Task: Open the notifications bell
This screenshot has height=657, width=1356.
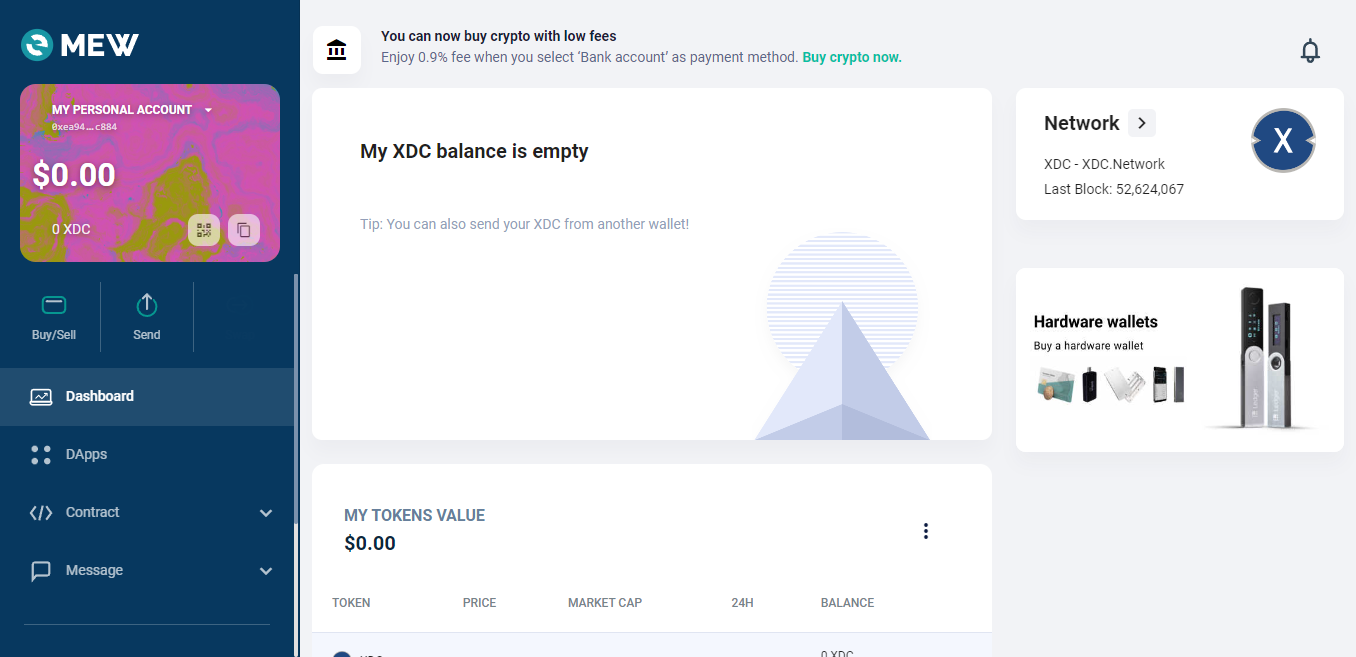Action: click(x=1310, y=51)
